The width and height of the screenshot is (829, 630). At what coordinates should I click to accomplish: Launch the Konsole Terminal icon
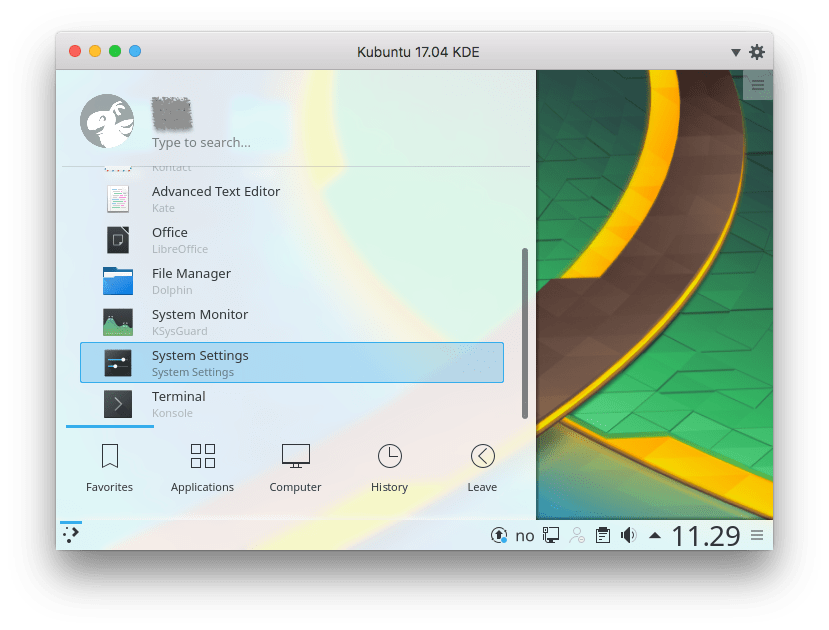[117, 404]
